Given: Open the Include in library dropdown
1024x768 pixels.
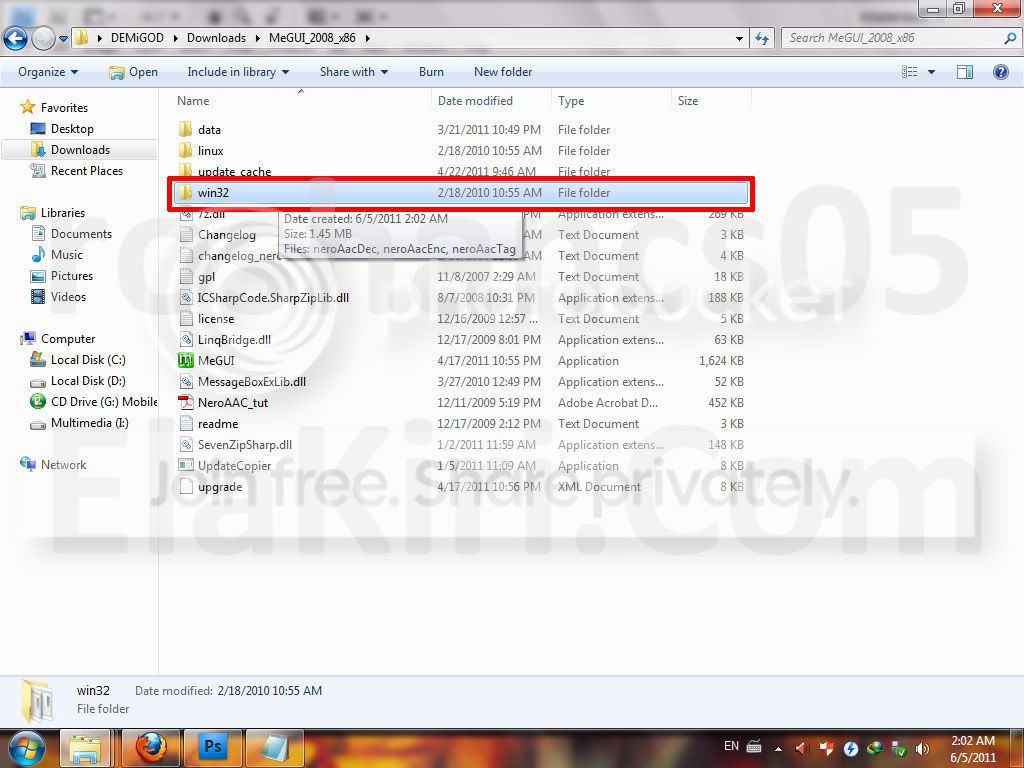Looking at the screenshot, I should (238, 72).
